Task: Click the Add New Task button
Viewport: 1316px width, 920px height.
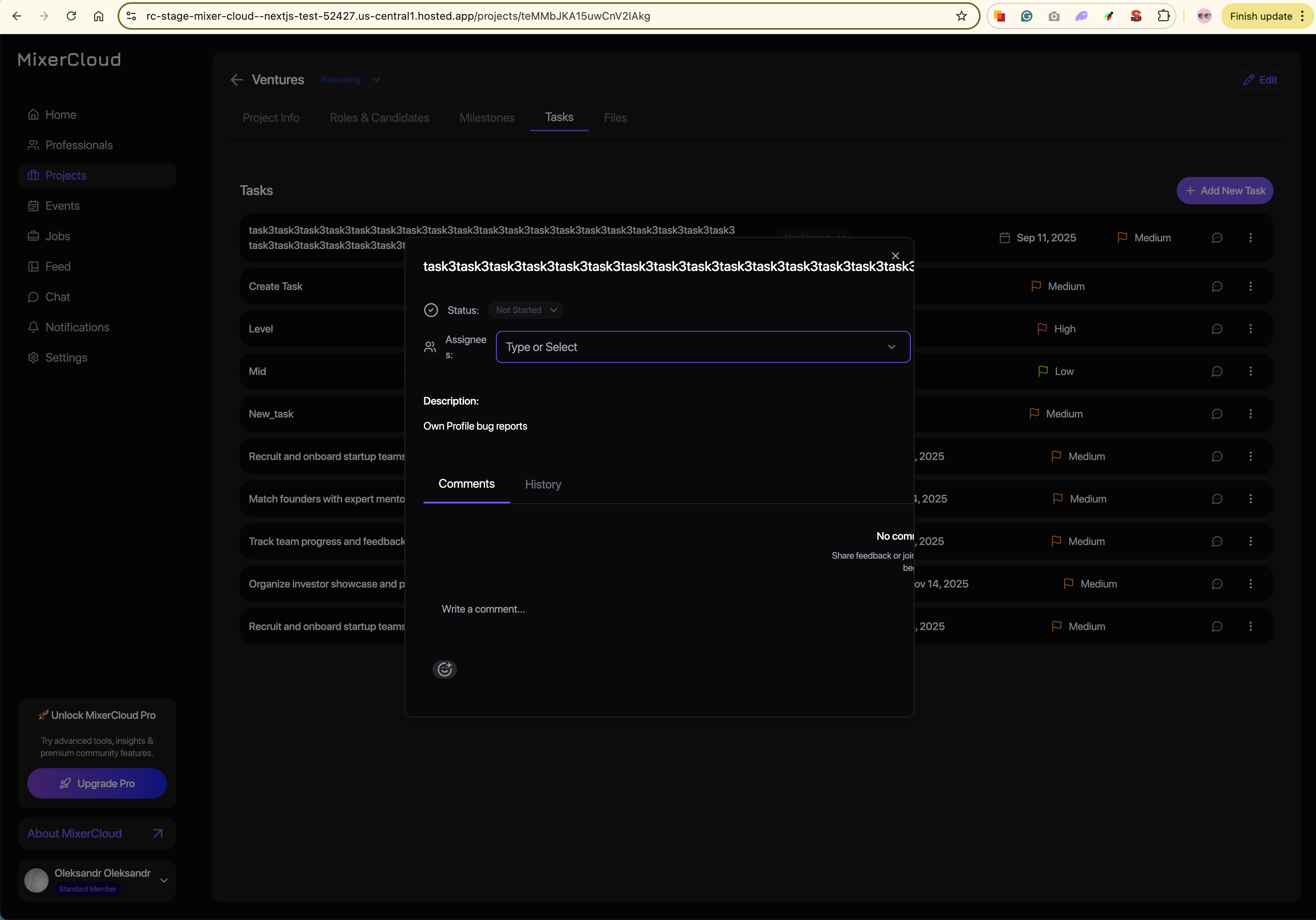Action: point(1224,191)
